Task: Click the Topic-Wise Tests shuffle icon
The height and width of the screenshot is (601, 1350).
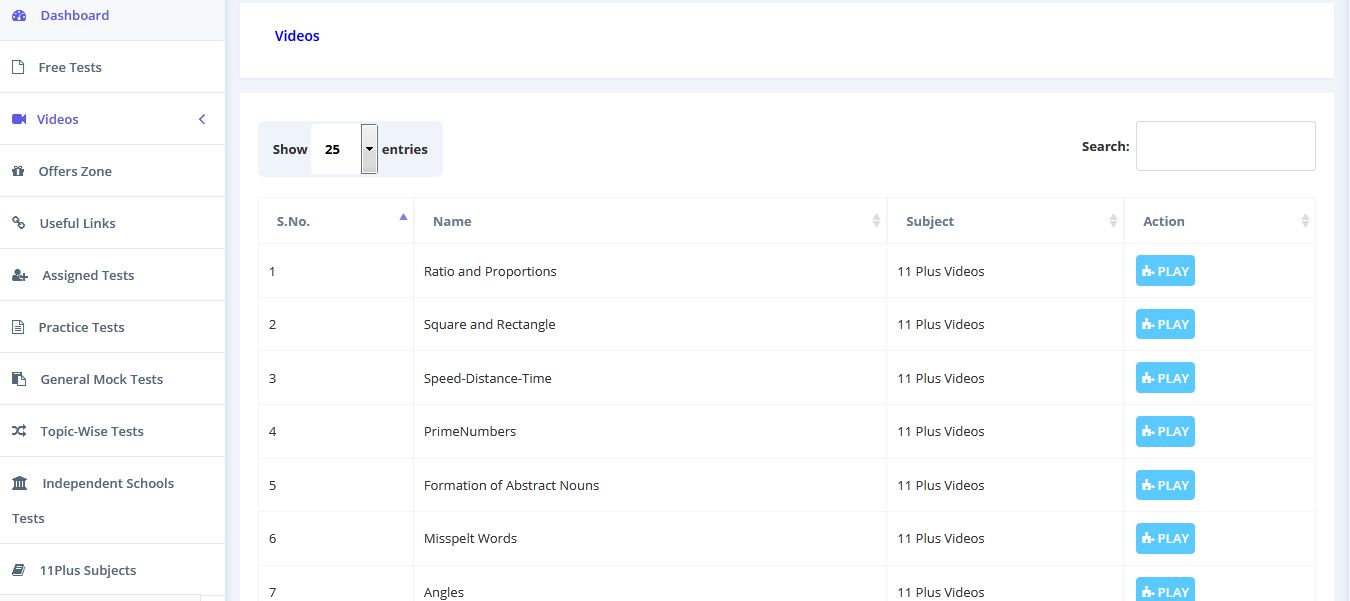Action: click(x=19, y=431)
